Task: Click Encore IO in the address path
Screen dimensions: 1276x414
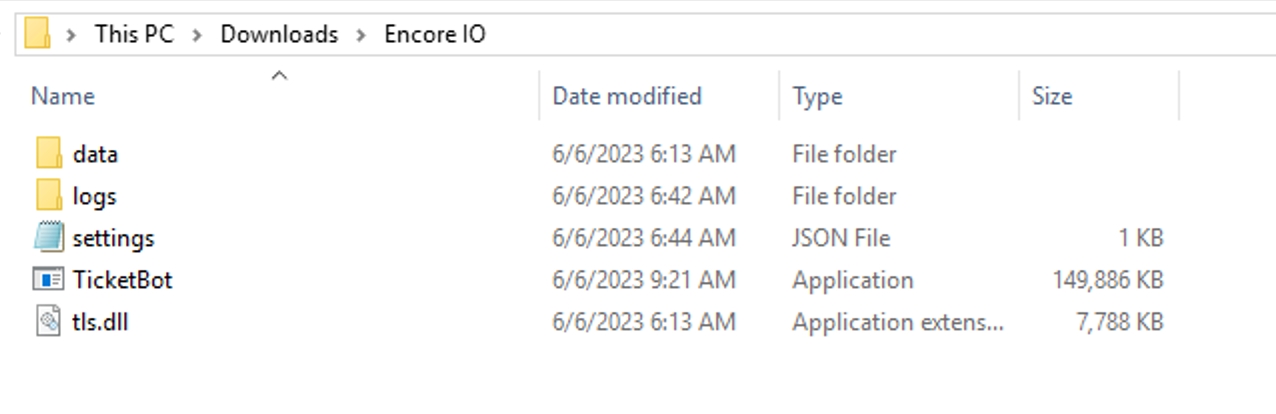Action: tap(435, 34)
